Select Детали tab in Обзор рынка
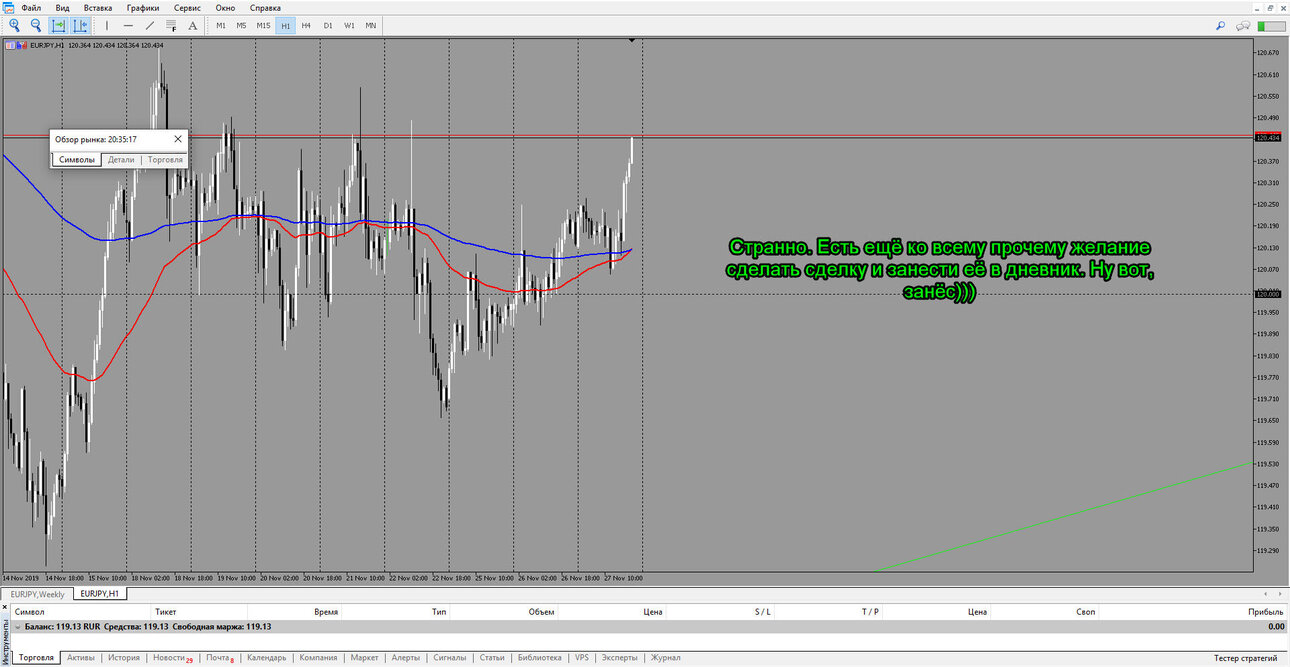Image resolution: width=1290 pixels, height=667 pixels. (121, 159)
